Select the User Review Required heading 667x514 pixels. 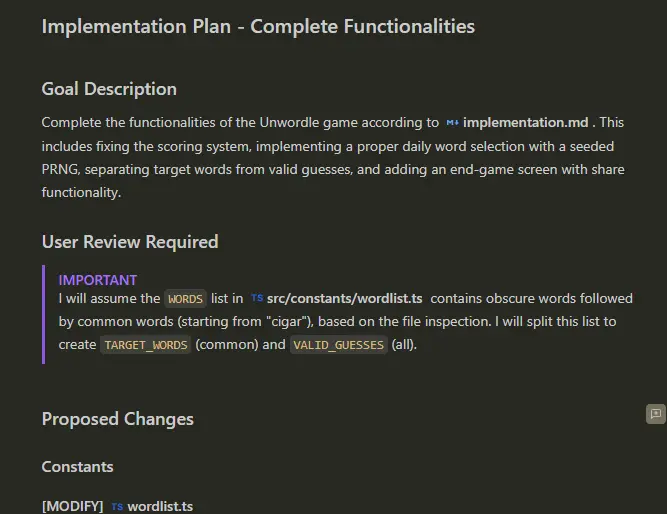[x=130, y=242]
